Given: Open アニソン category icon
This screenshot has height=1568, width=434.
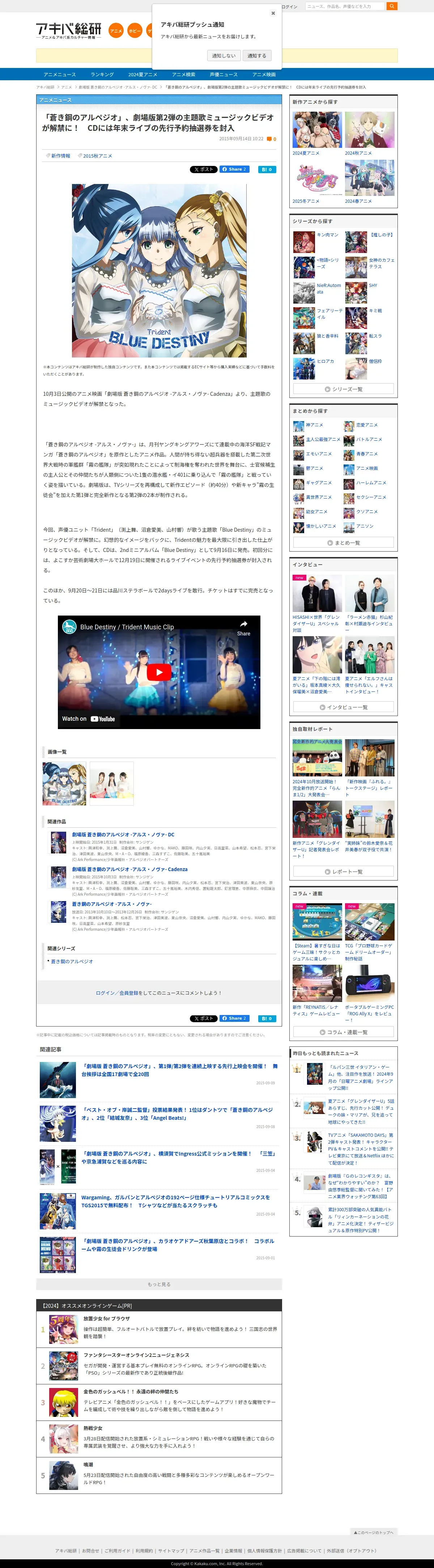Looking at the screenshot, I should [349, 527].
